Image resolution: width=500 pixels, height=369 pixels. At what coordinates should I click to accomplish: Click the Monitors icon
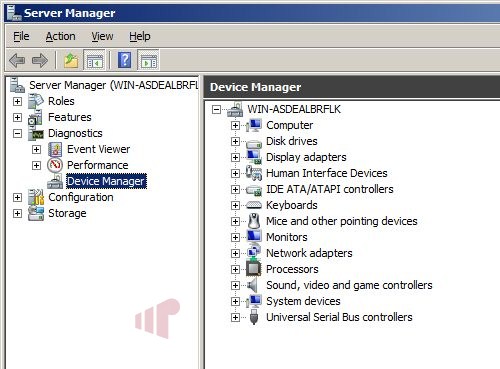tap(254, 237)
